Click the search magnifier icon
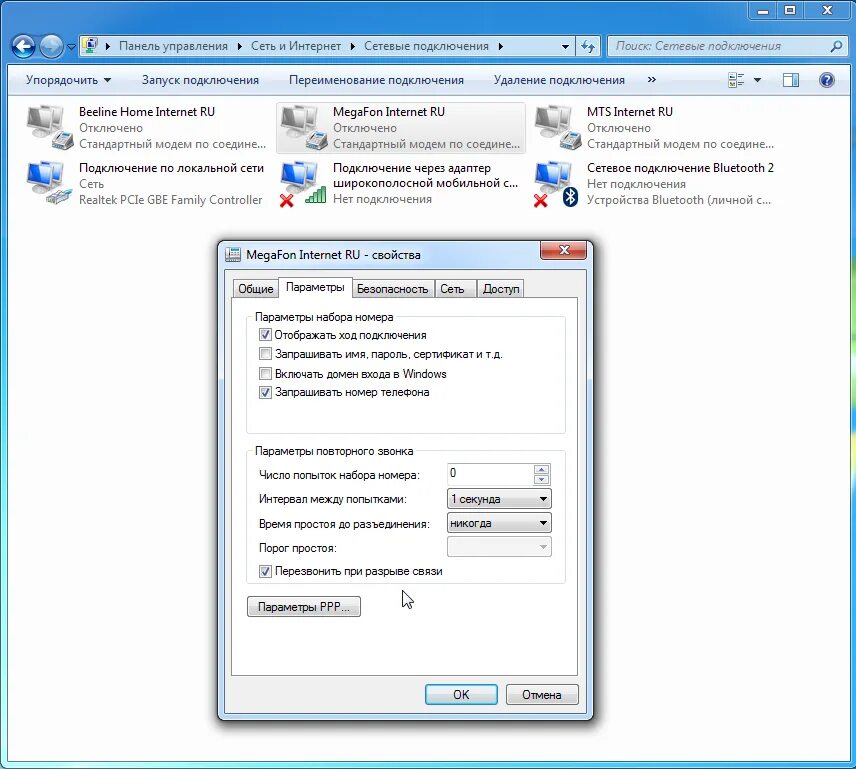This screenshot has width=856, height=769. point(836,46)
